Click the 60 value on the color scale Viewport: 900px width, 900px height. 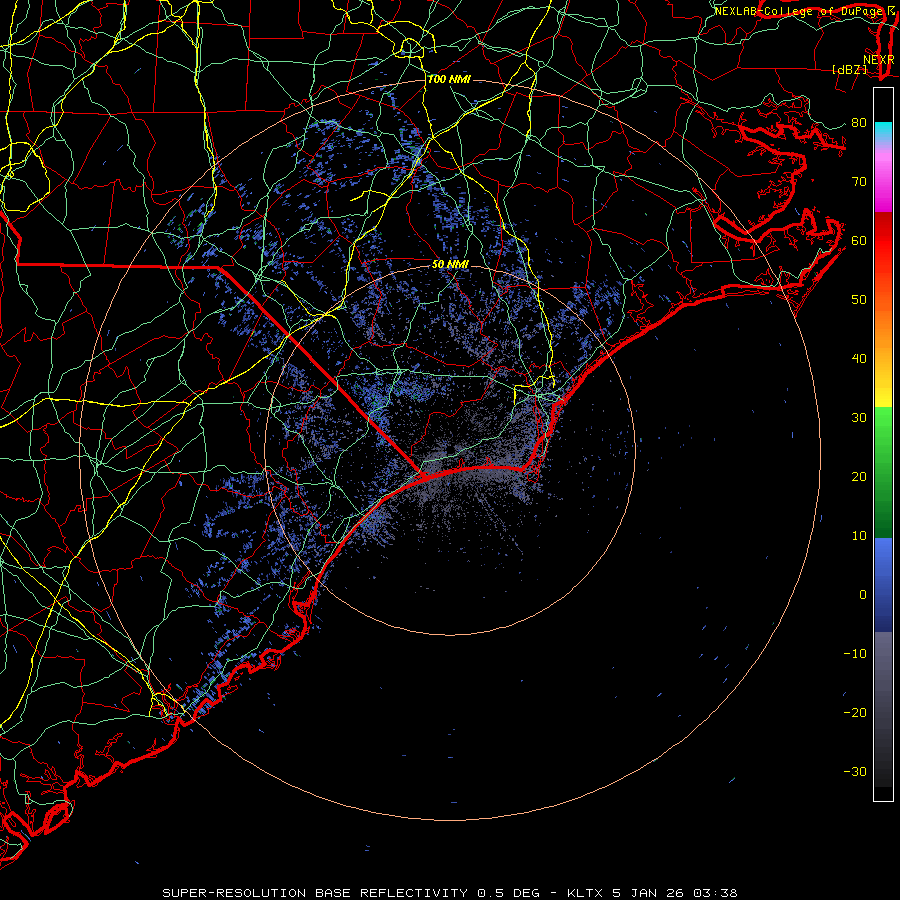point(859,240)
